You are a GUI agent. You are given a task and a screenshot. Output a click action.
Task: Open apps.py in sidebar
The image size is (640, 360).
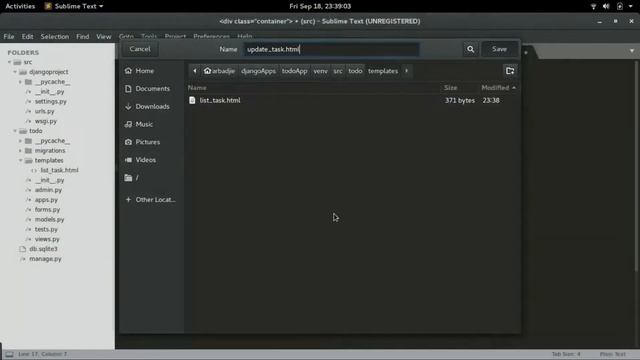pos(46,200)
